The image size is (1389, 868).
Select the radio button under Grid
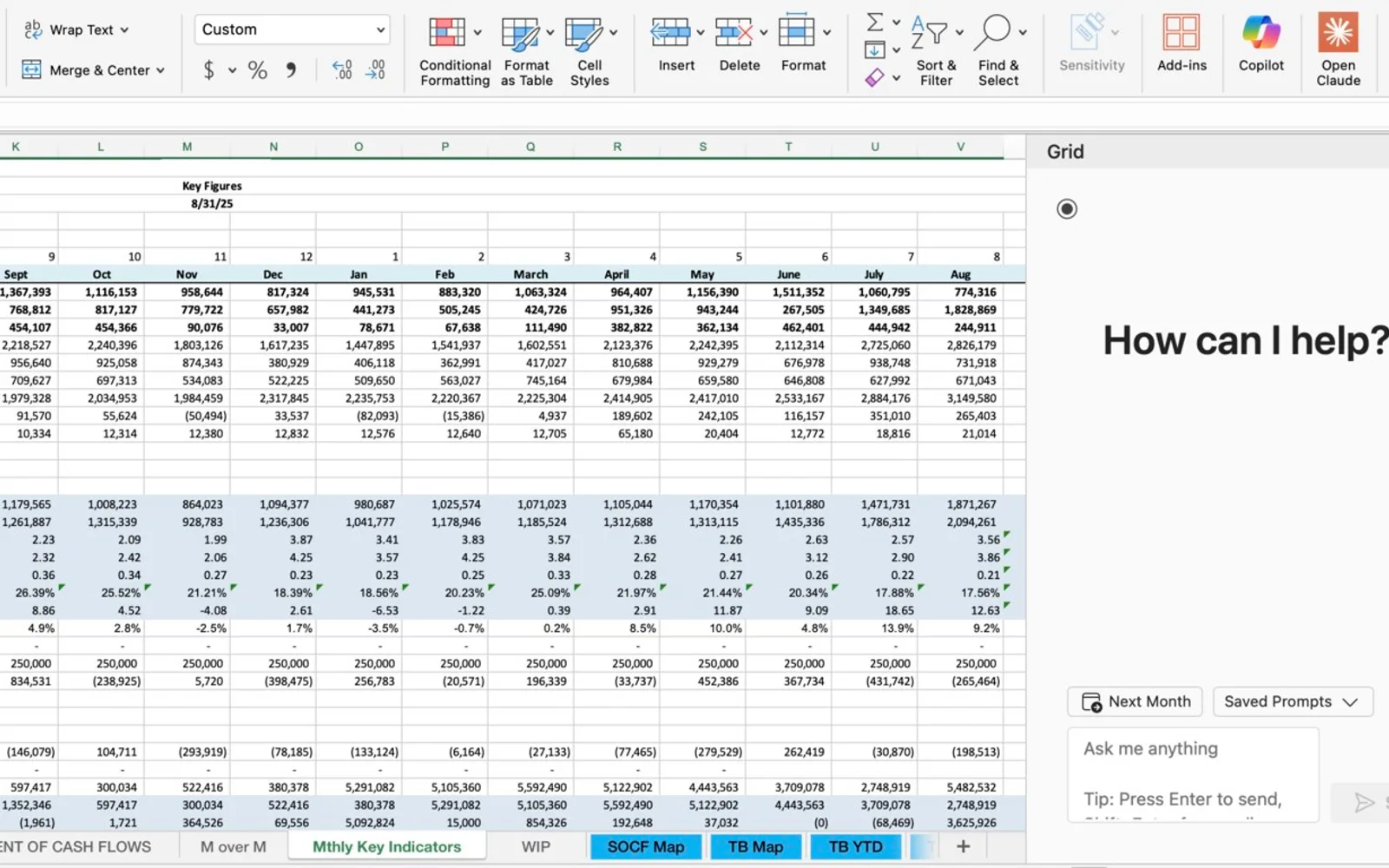pos(1067,209)
